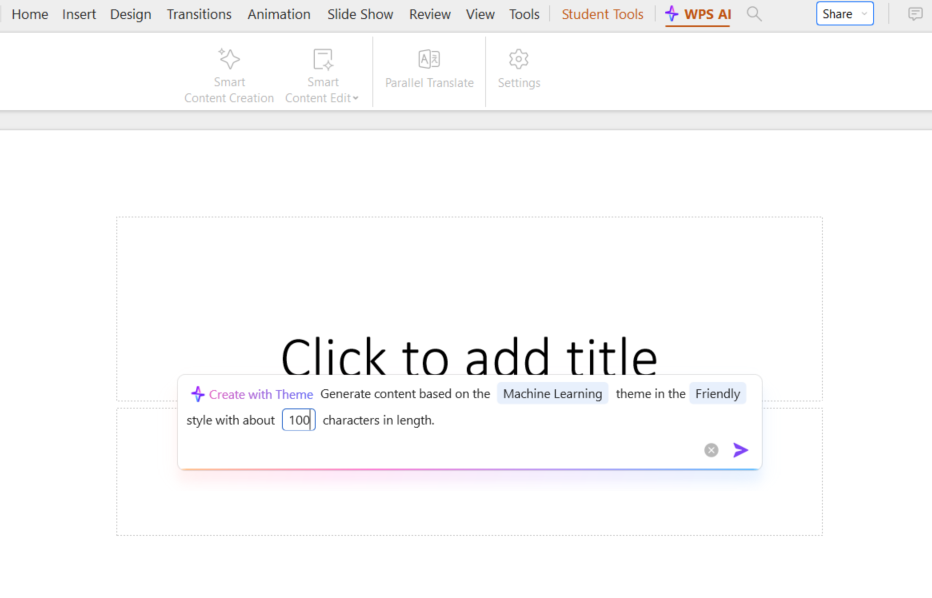Select the Animation tab
Viewport: 932px width, 598px height.
279,14
